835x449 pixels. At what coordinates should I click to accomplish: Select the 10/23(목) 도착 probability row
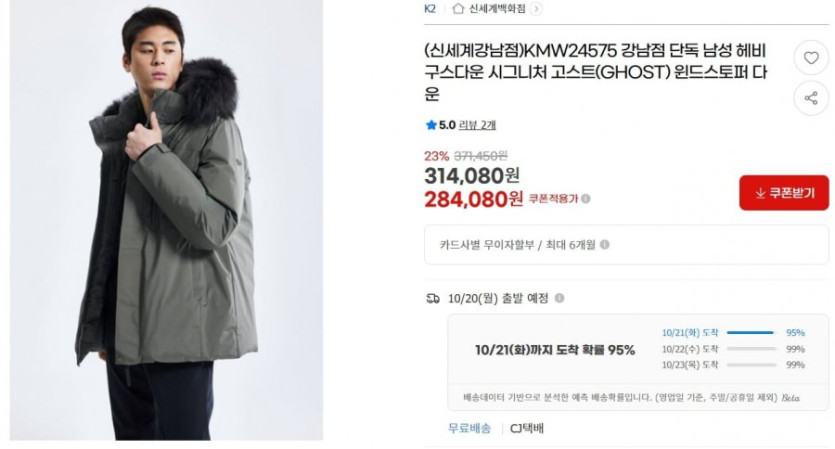[x=733, y=365]
